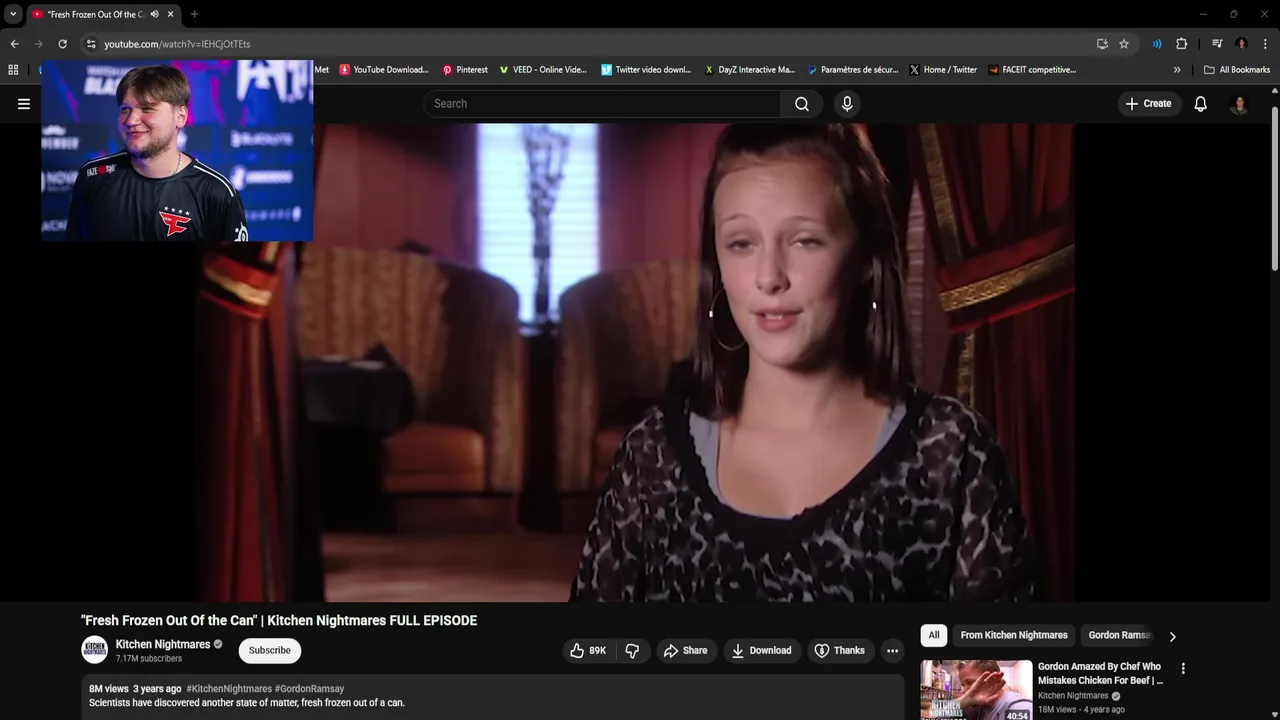The width and height of the screenshot is (1280, 720).
Task: Select the All filter chip
Action: pos(933,635)
